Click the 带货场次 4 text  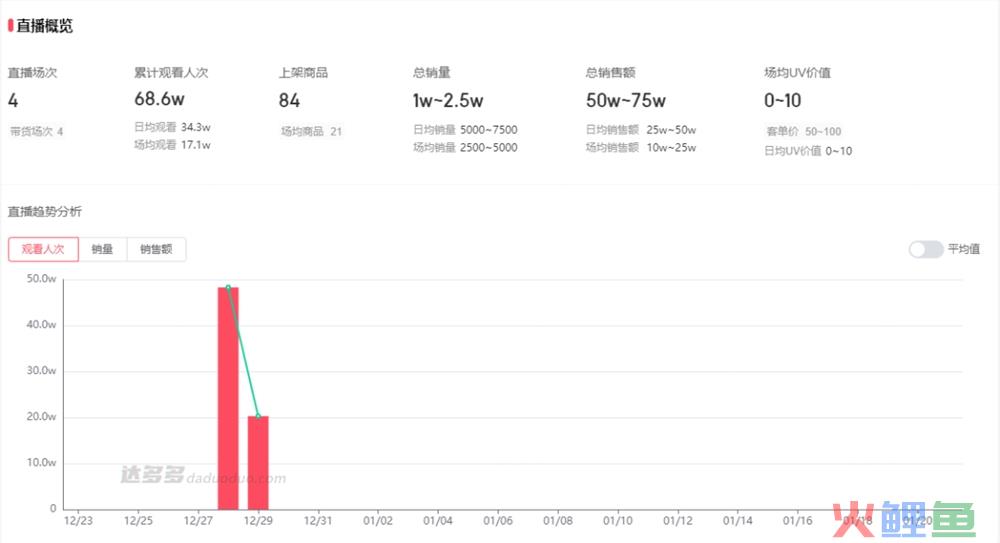click(x=36, y=131)
